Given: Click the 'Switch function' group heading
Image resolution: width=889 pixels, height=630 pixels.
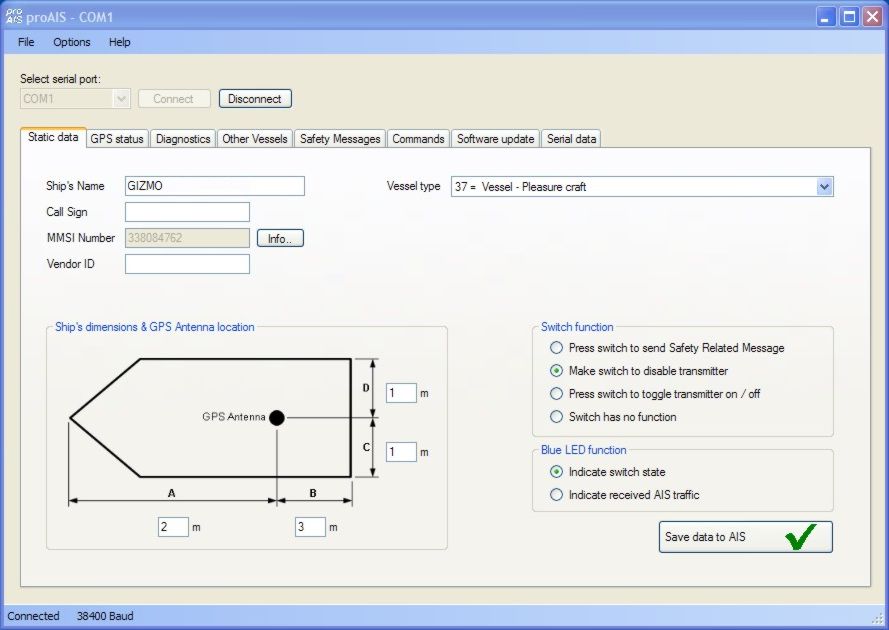Looking at the screenshot, I should [x=577, y=327].
